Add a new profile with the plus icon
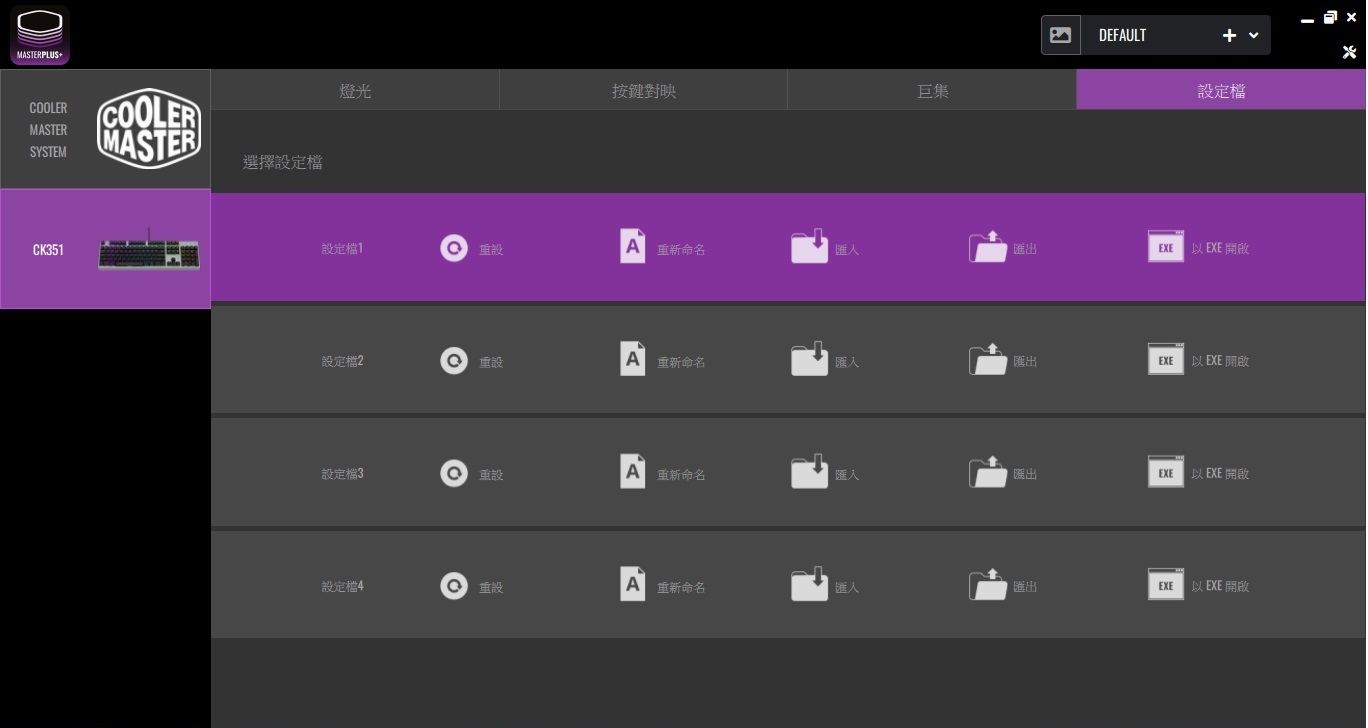 click(1230, 35)
